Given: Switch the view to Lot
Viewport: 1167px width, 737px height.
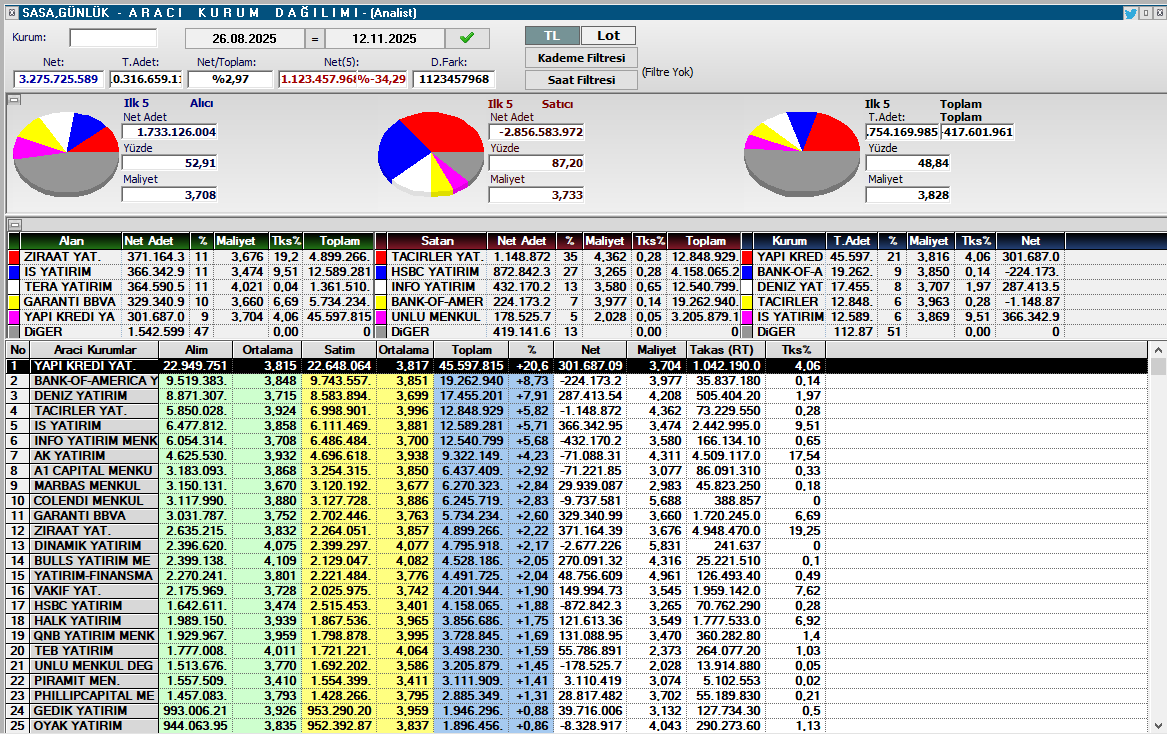Looking at the screenshot, I should [608, 36].
